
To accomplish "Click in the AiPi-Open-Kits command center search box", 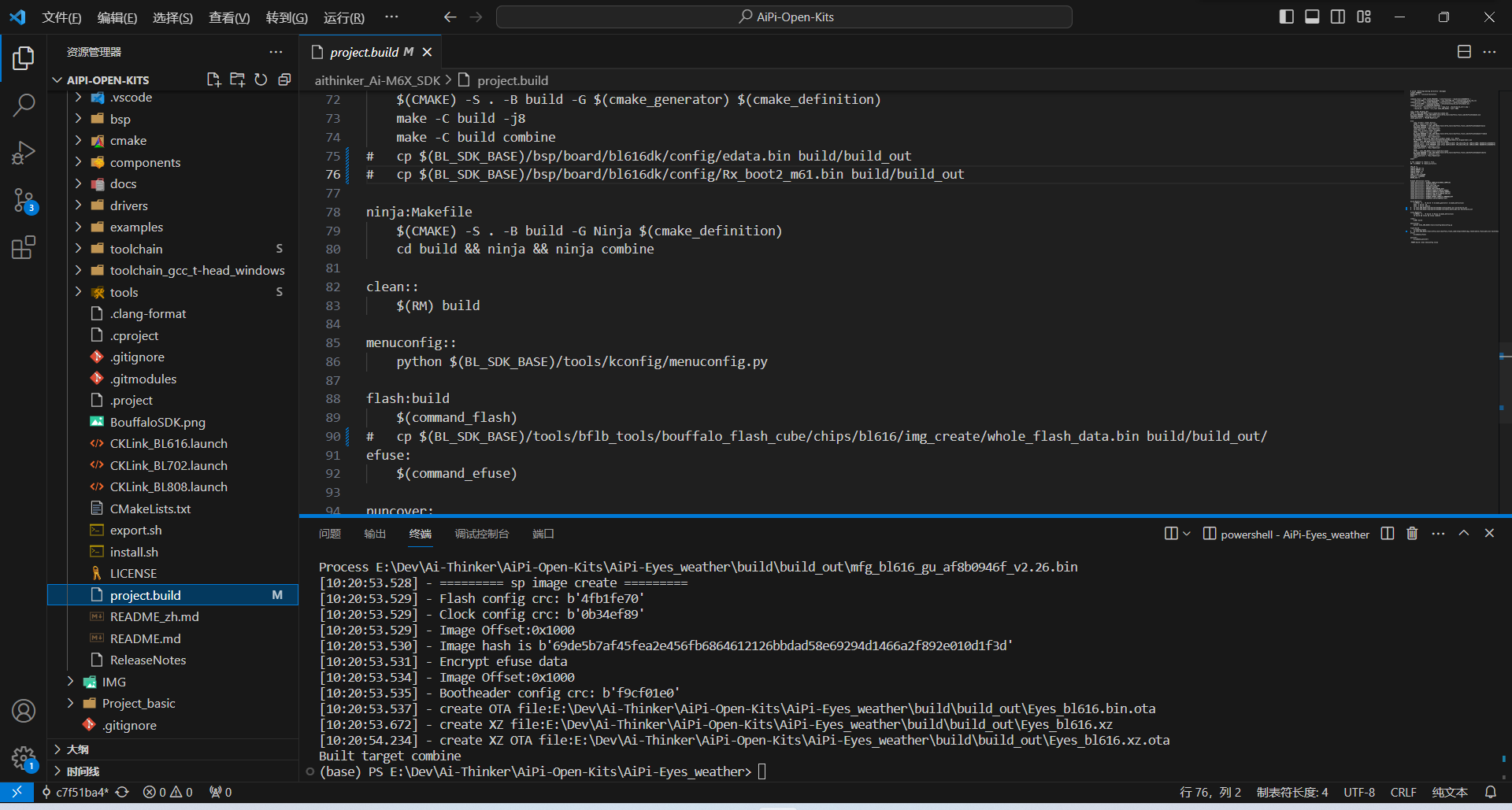I will coord(784,17).
